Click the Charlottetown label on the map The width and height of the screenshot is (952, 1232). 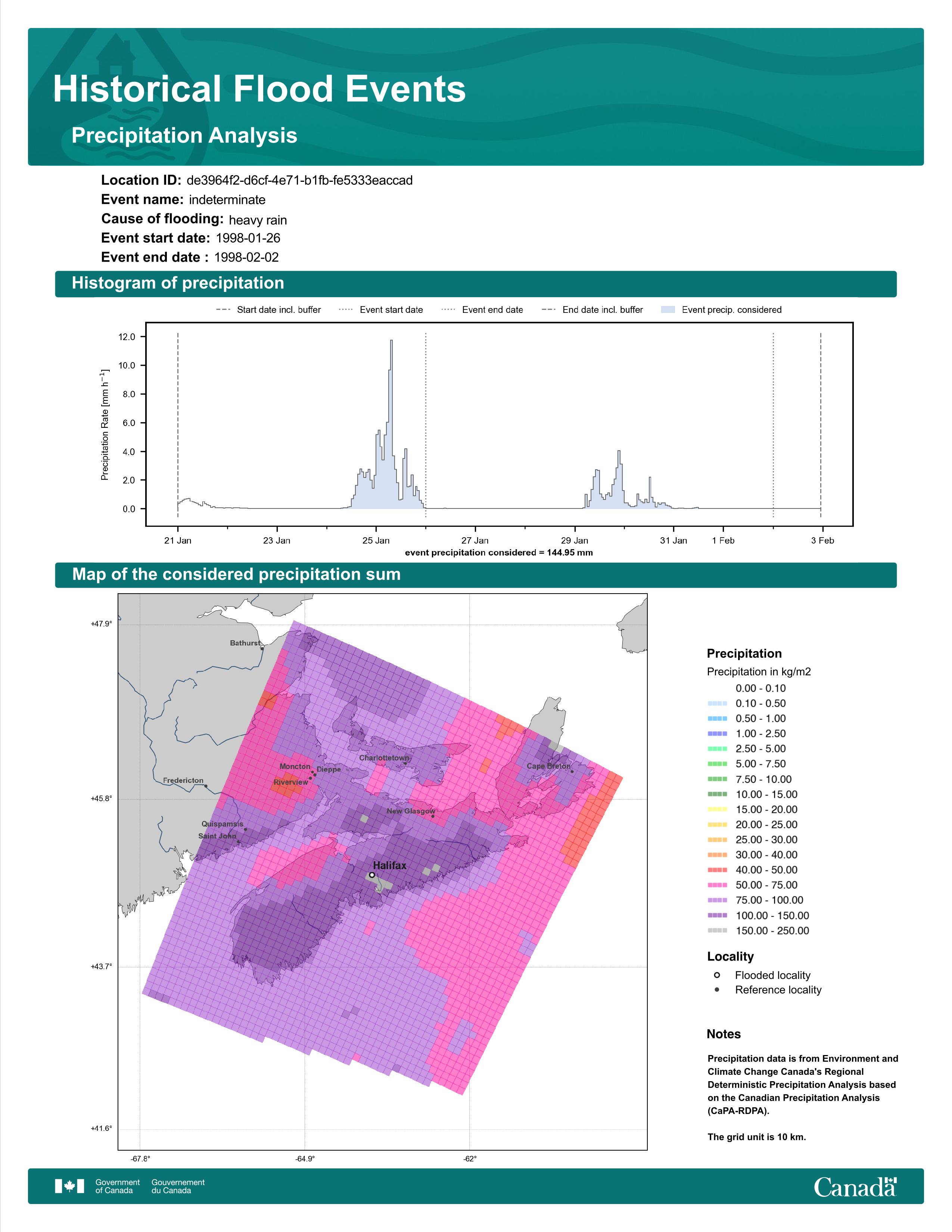point(384,757)
